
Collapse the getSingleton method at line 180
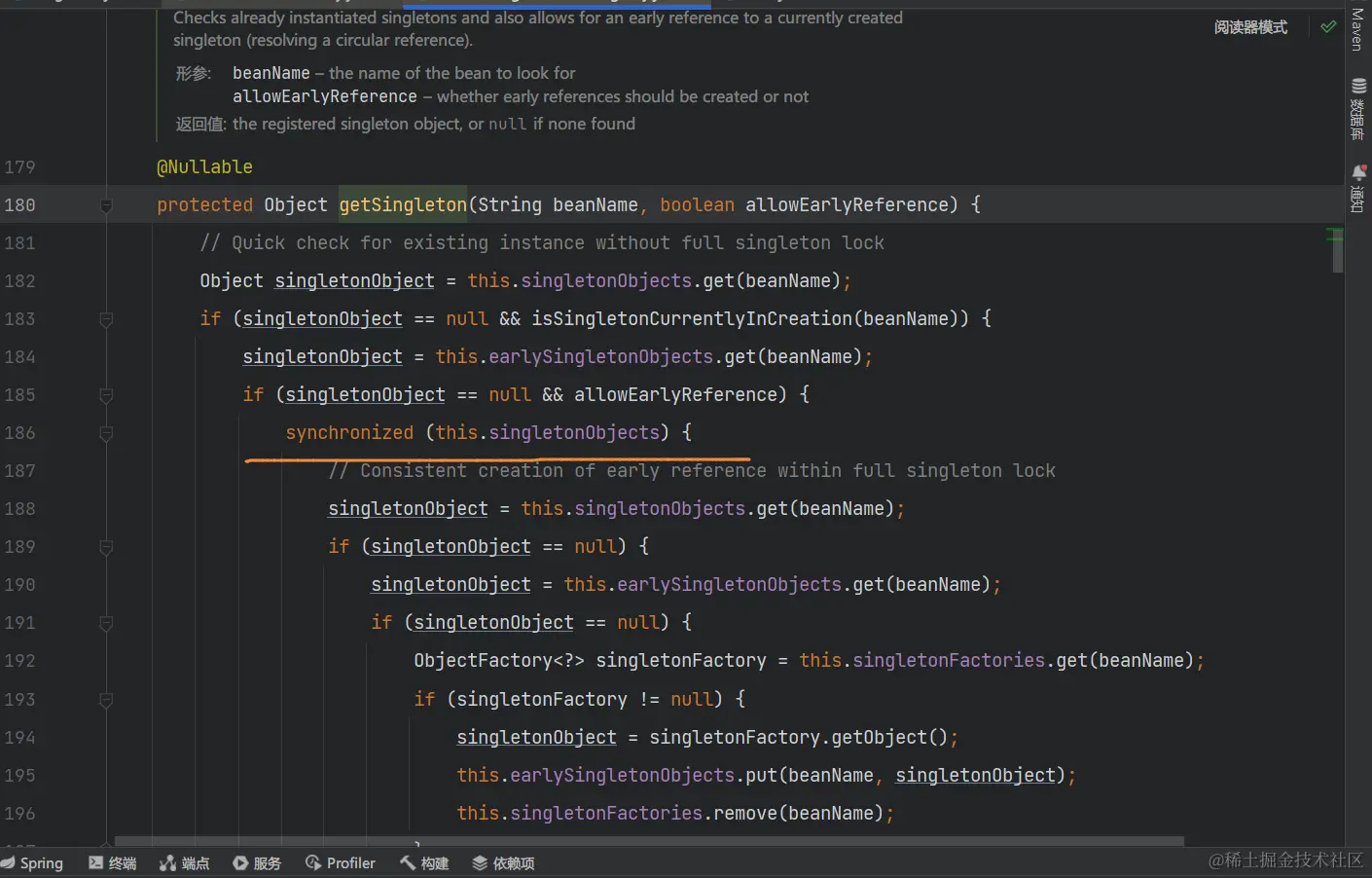tap(106, 205)
